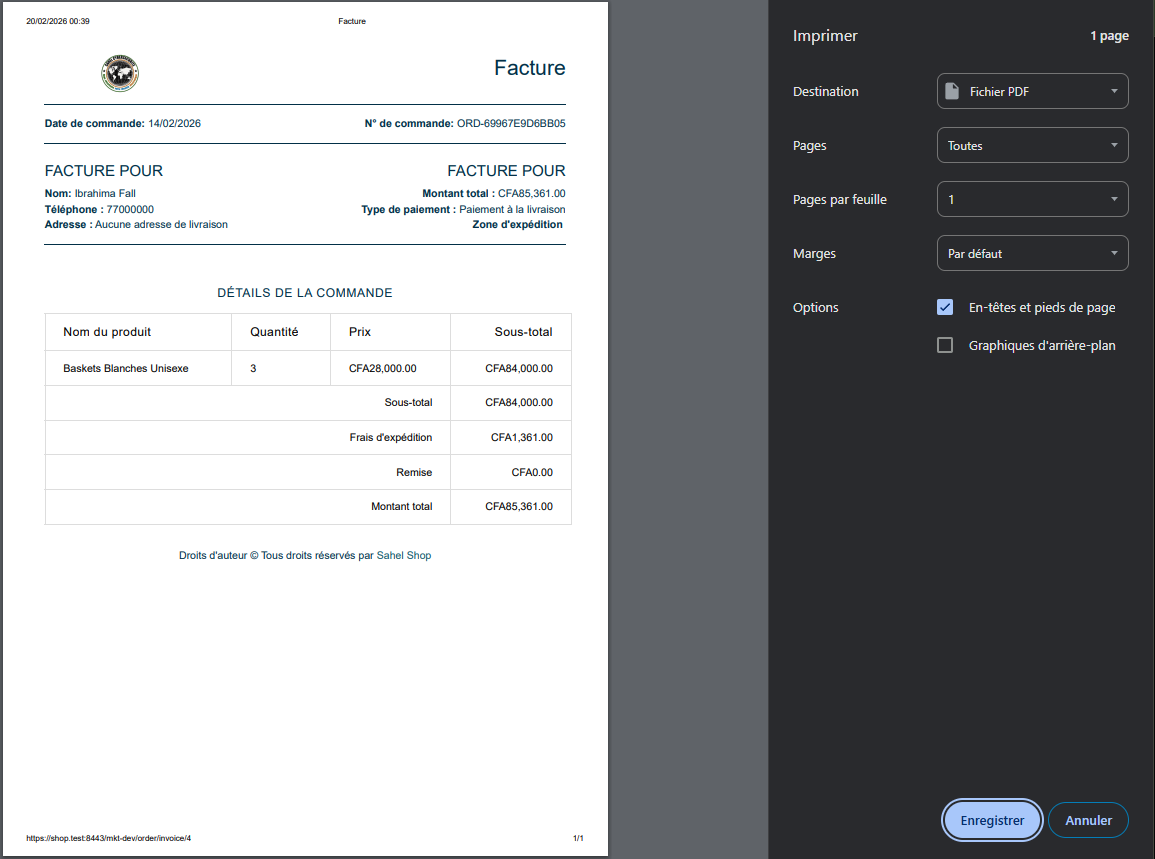
Task: Click the shop logo on the invoice
Action: [120, 73]
